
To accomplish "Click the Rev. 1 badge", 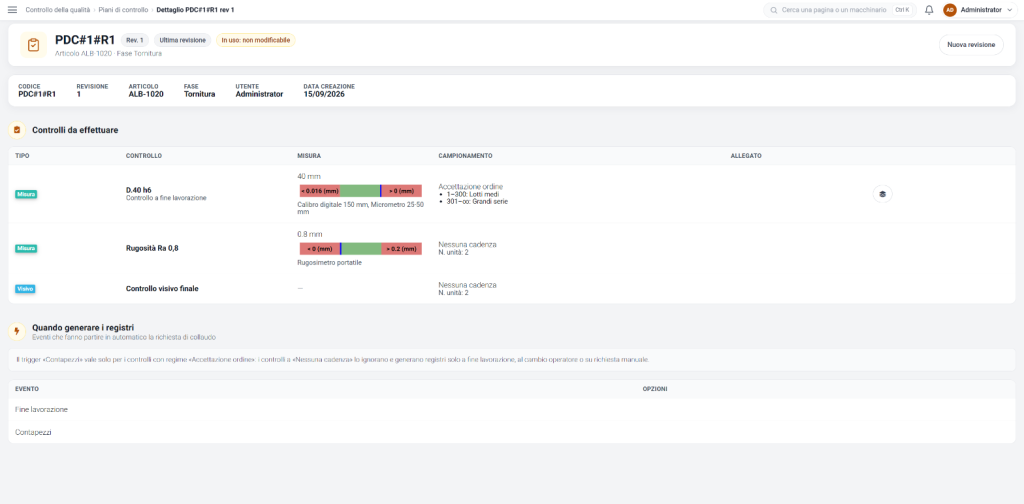I will click(x=135, y=40).
